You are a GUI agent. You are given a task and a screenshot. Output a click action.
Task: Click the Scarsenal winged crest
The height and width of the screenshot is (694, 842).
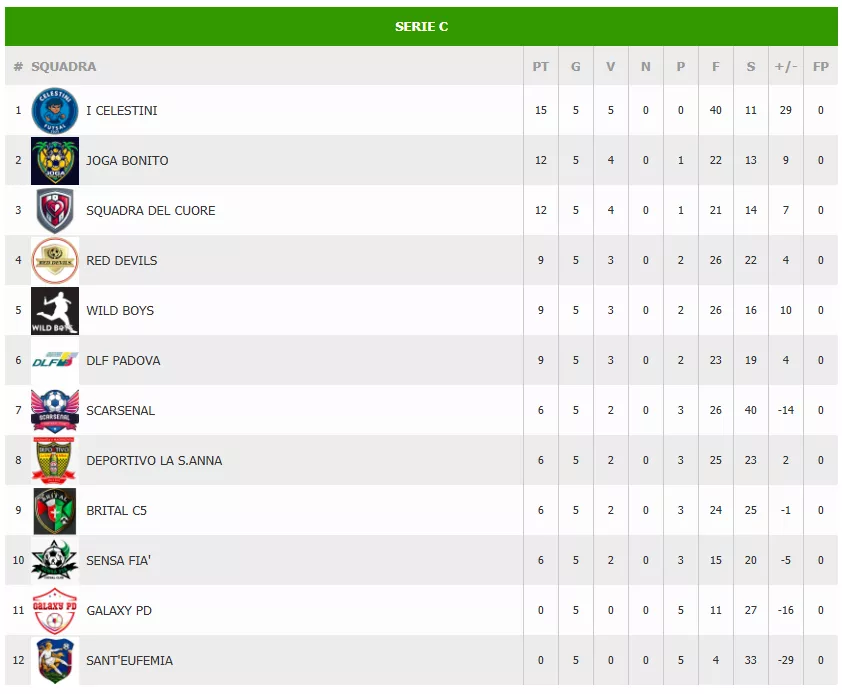55,410
